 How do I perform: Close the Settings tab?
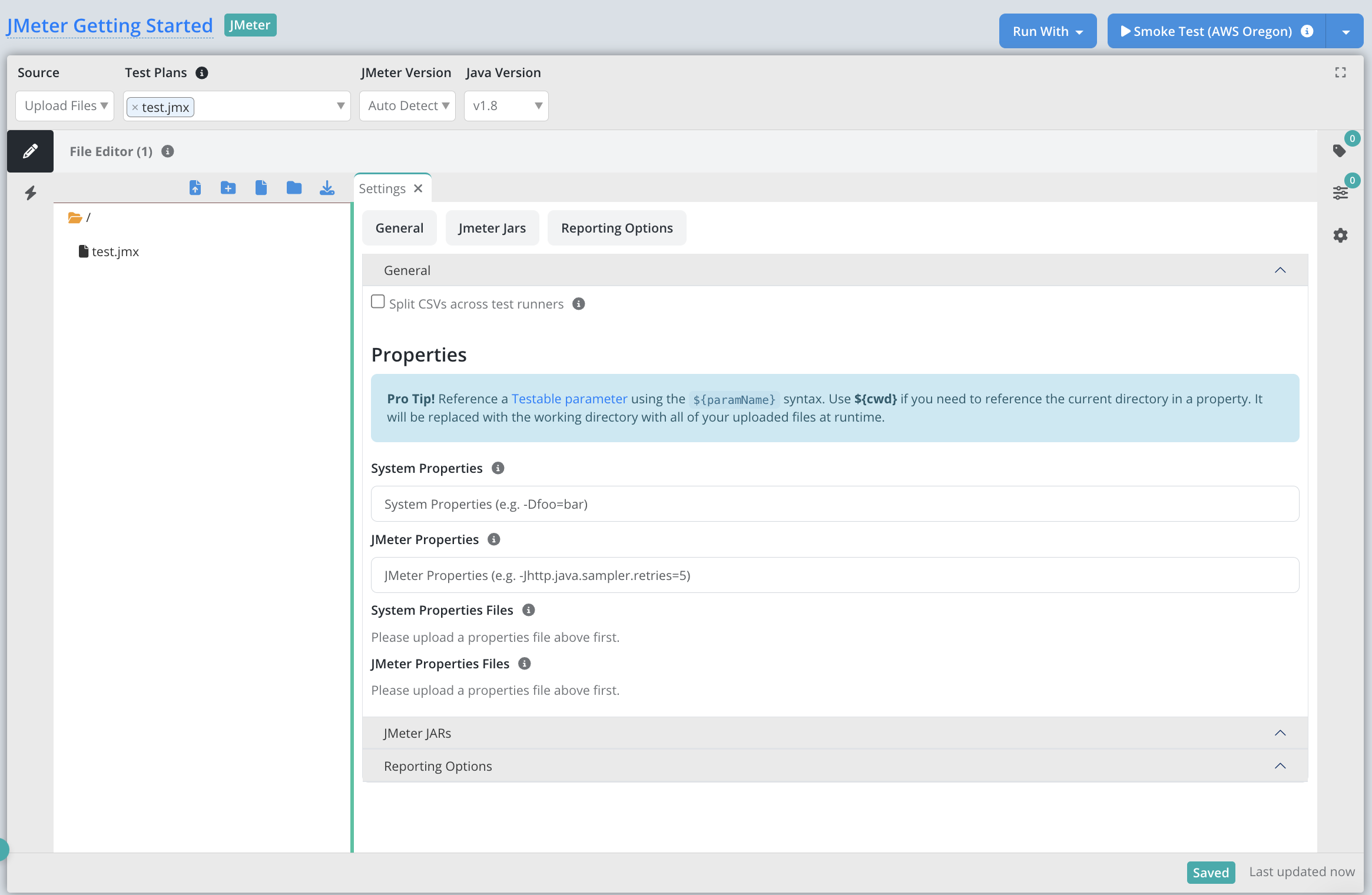418,188
